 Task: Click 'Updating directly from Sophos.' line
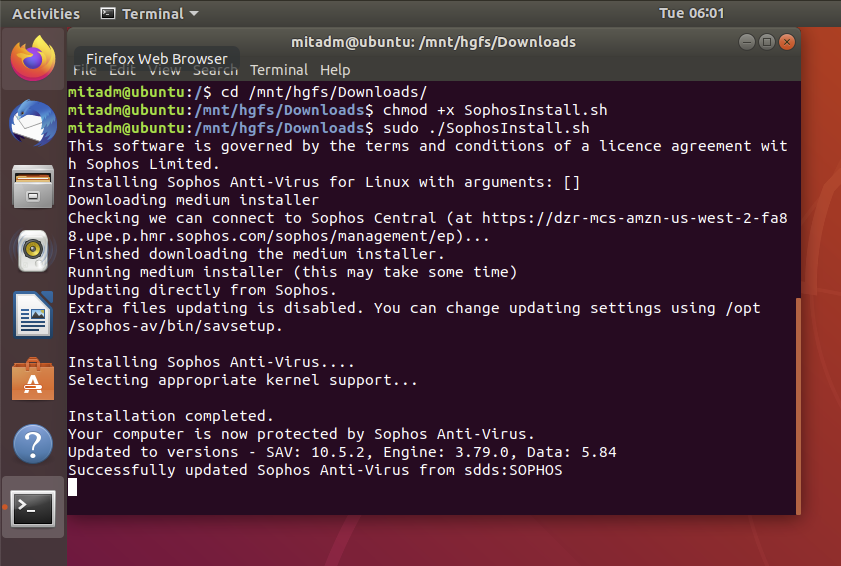coord(202,290)
